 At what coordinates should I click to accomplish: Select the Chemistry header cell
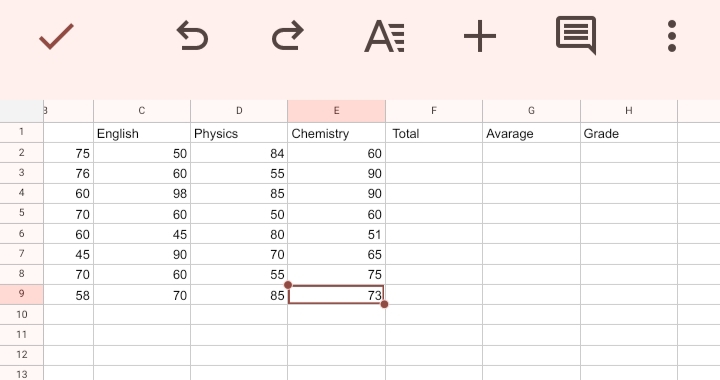tap(337, 133)
